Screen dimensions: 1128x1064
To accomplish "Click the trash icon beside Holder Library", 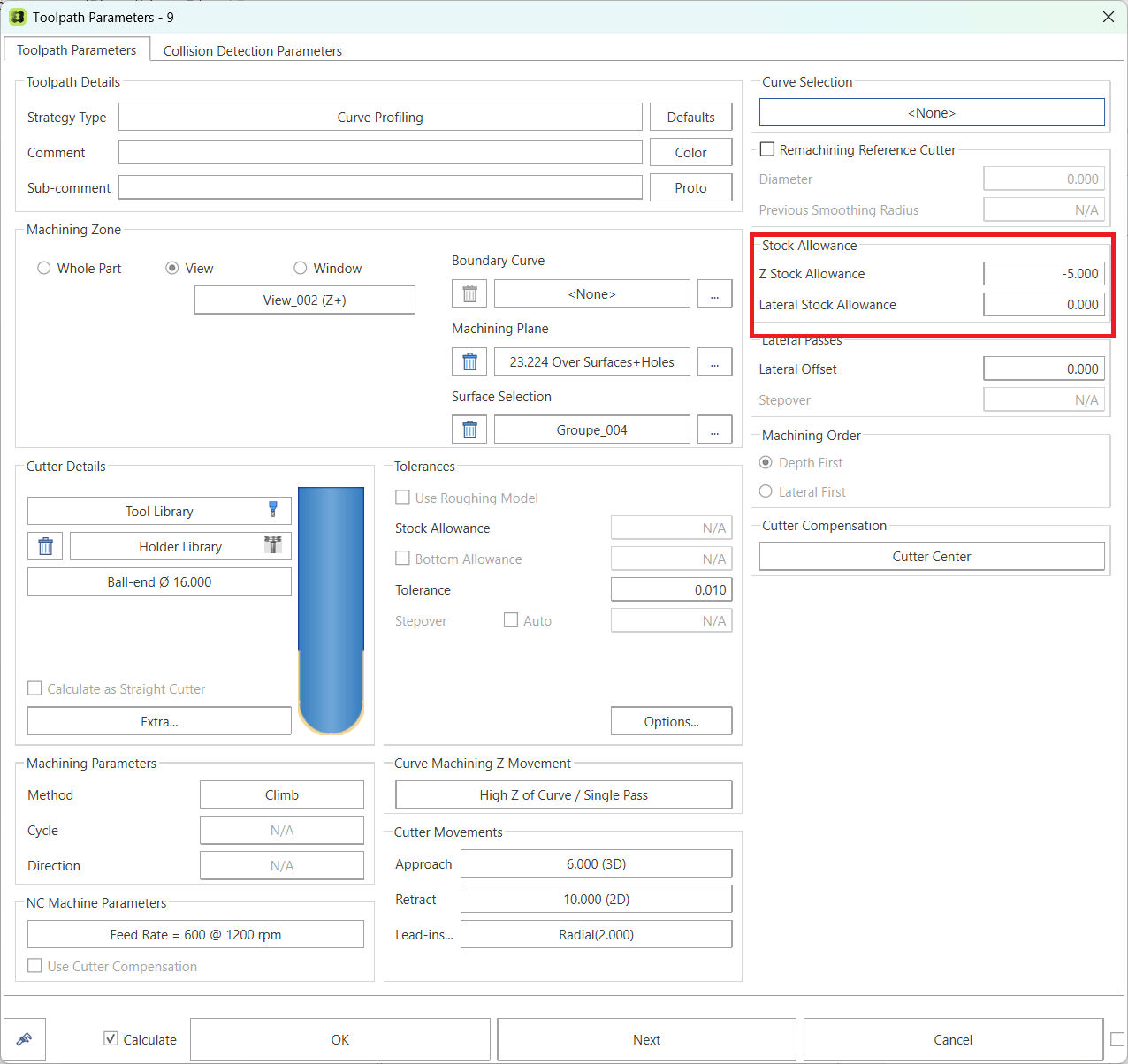I will click(x=45, y=546).
